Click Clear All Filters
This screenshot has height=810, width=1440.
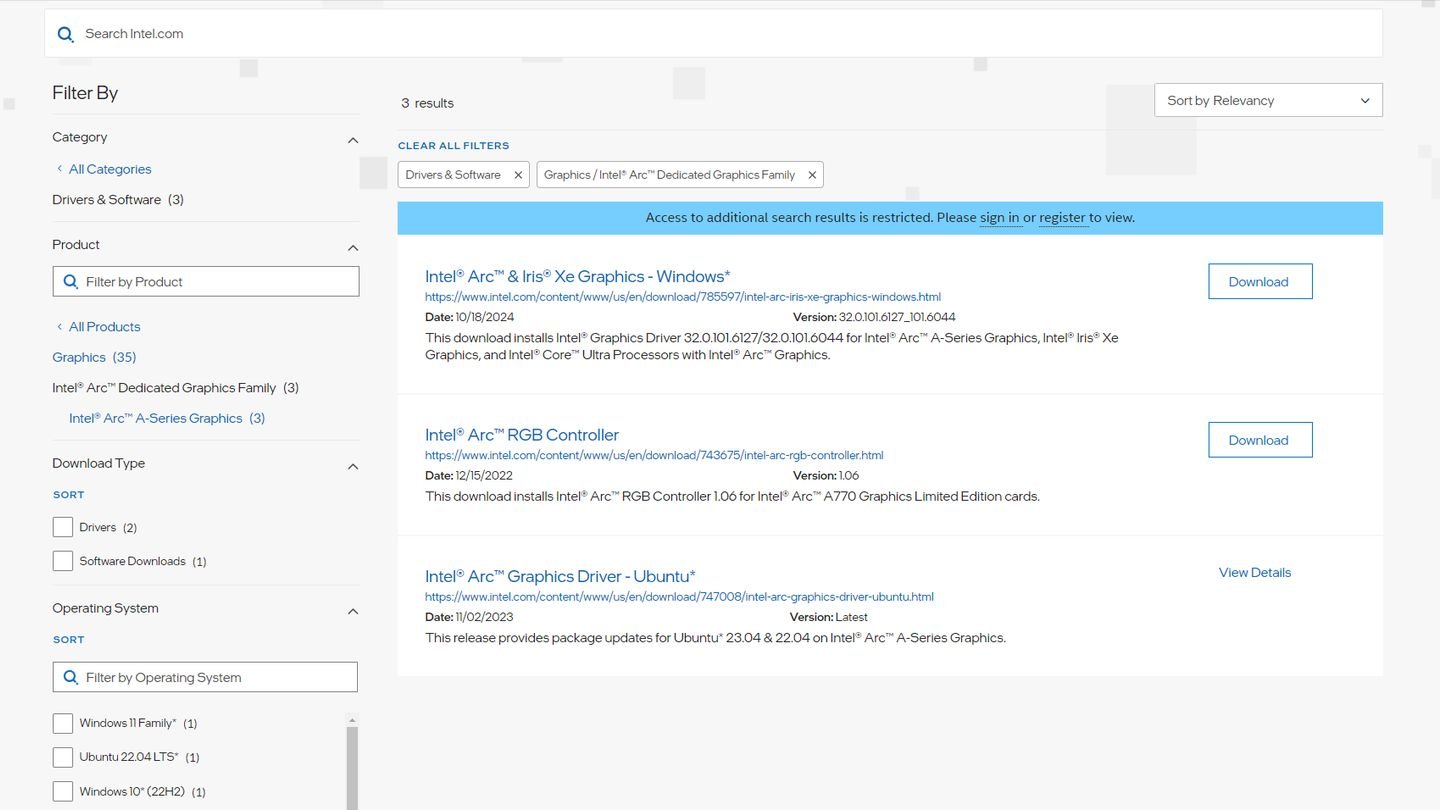point(453,146)
